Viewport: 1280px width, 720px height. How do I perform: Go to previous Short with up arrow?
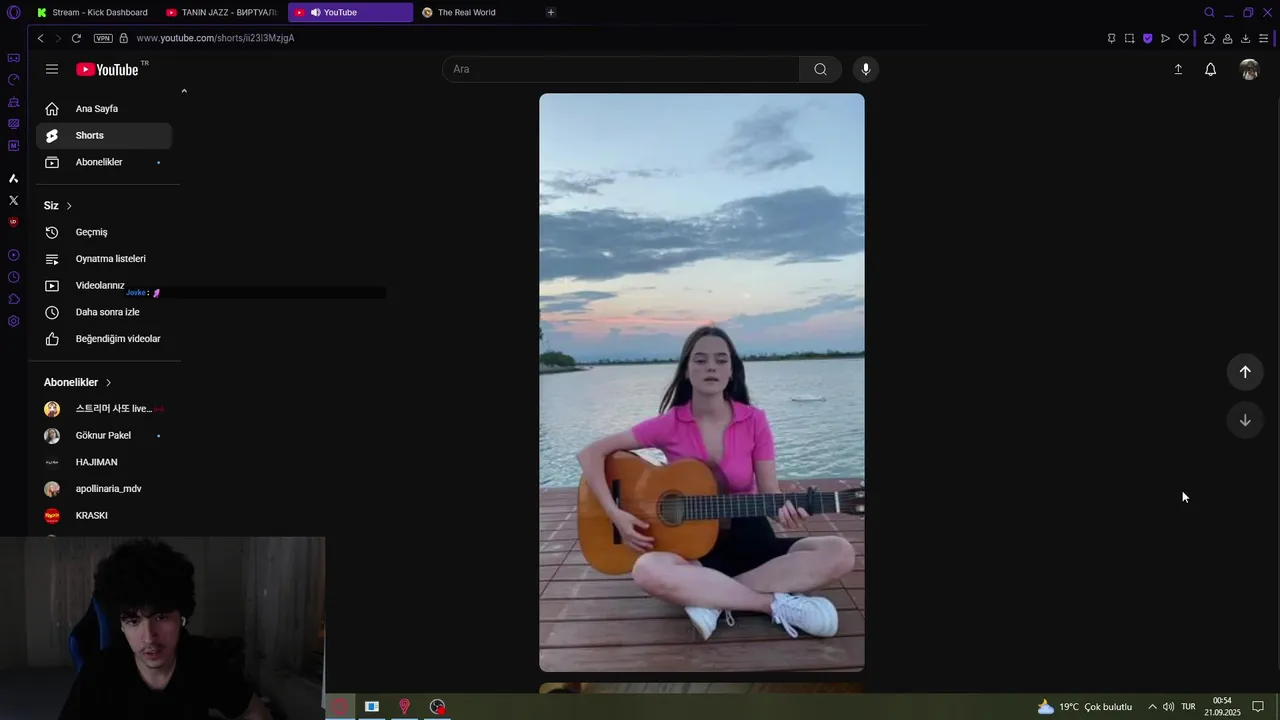[x=1245, y=372]
